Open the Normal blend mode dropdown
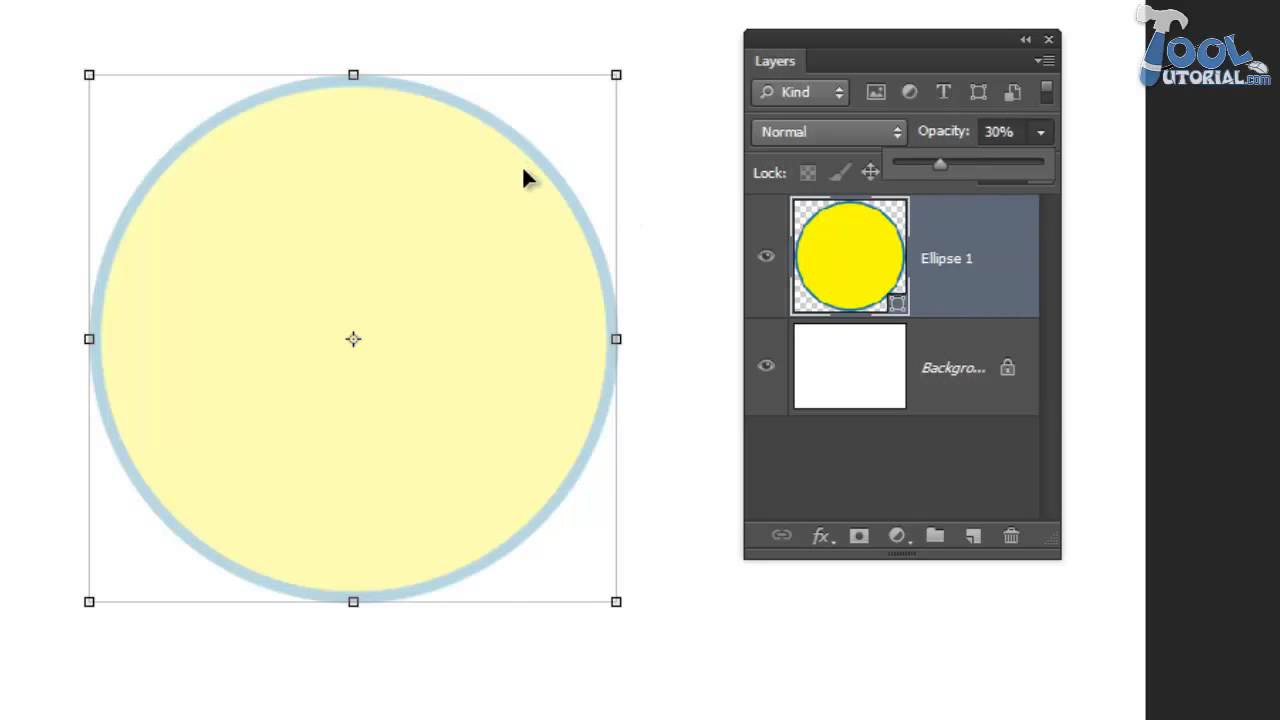Viewport: 1280px width, 720px height. 828,132
